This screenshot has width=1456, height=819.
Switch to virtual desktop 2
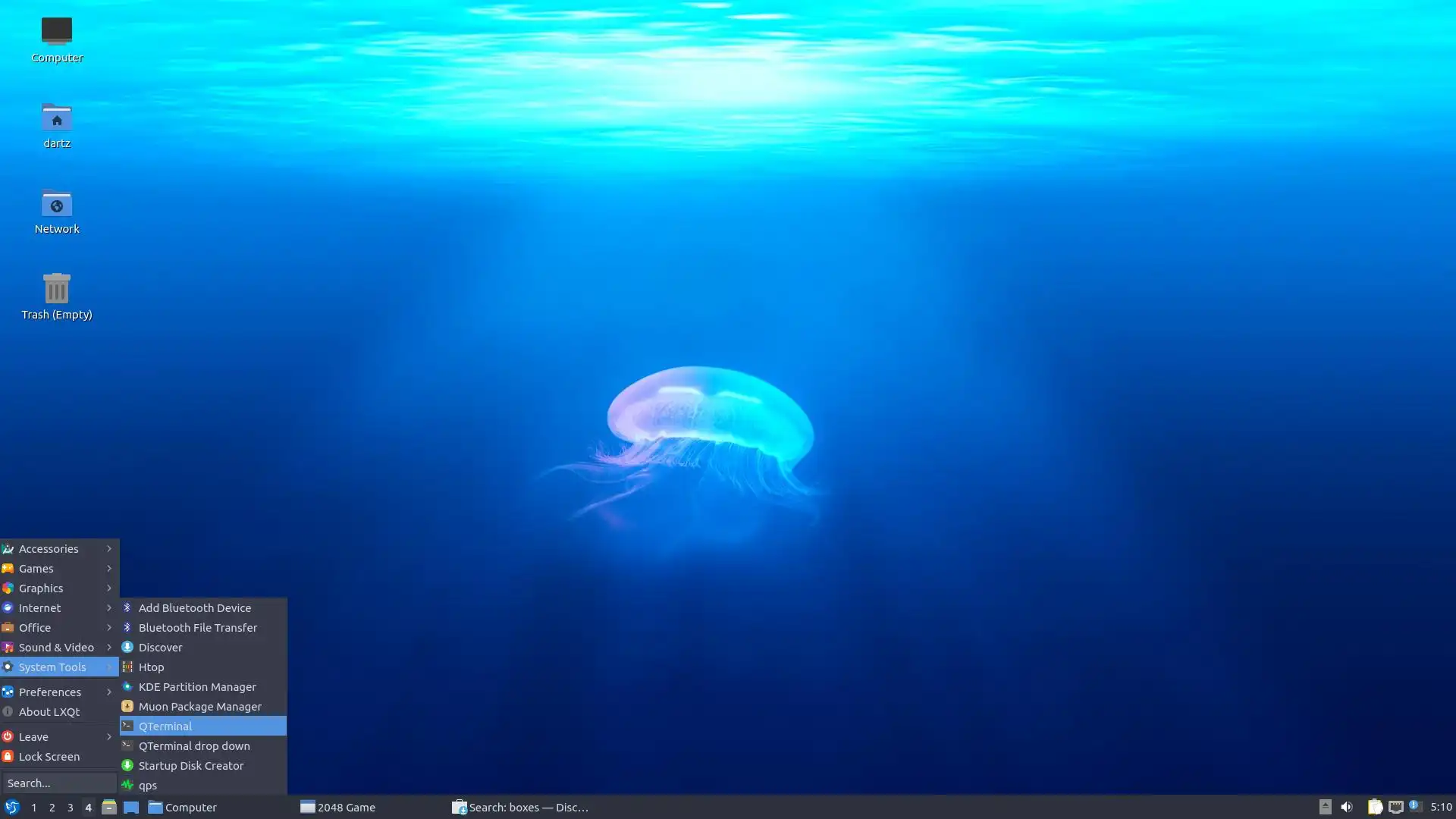(52, 808)
